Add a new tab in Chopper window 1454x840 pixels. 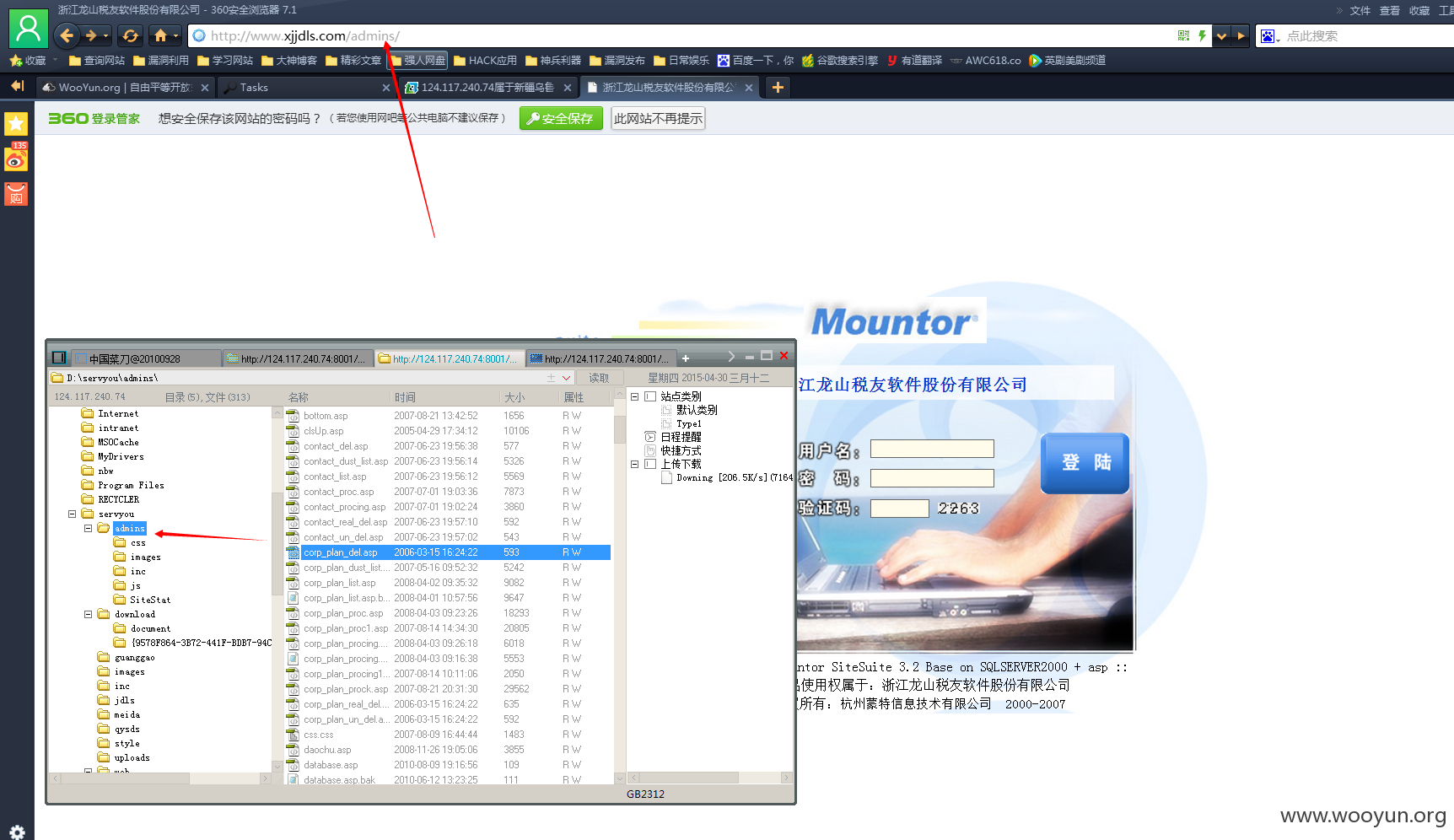(x=686, y=358)
